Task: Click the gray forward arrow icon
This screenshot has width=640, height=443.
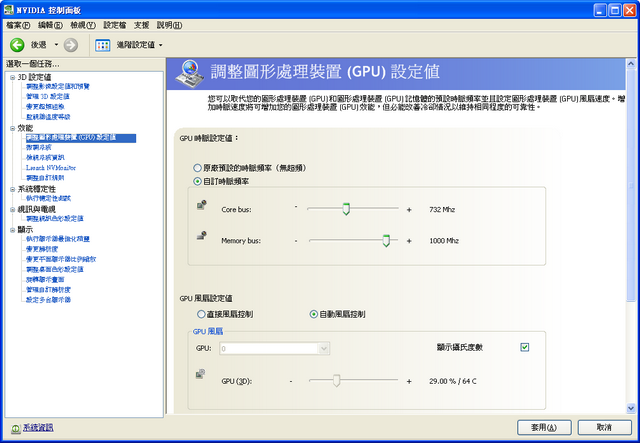Action: coord(71,45)
